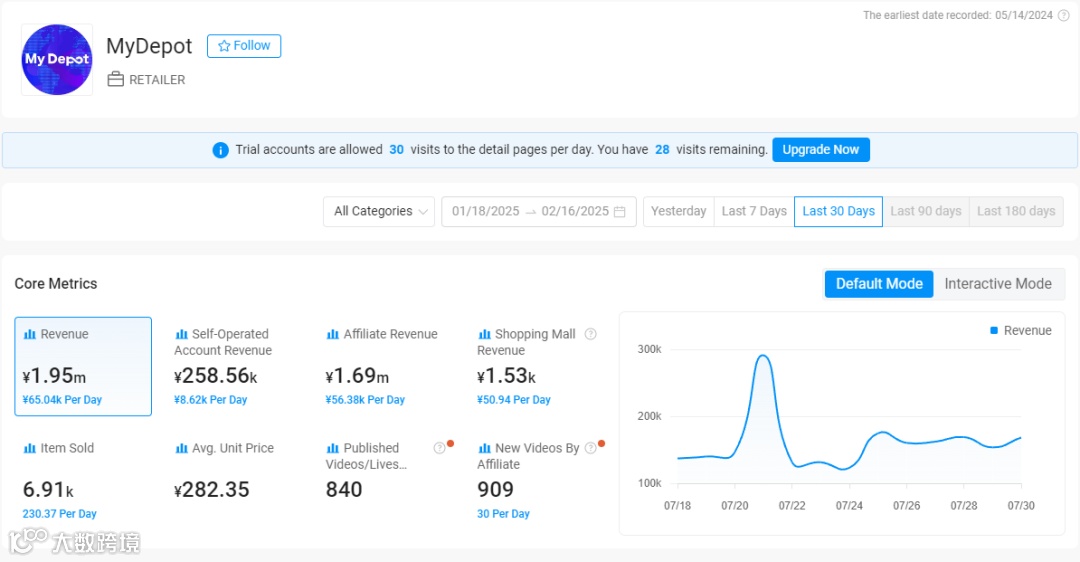Image resolution: width=1080 pixels, height=562 pixels.
Task: Open the All Categories dropdown
Action: click(379, 211)
